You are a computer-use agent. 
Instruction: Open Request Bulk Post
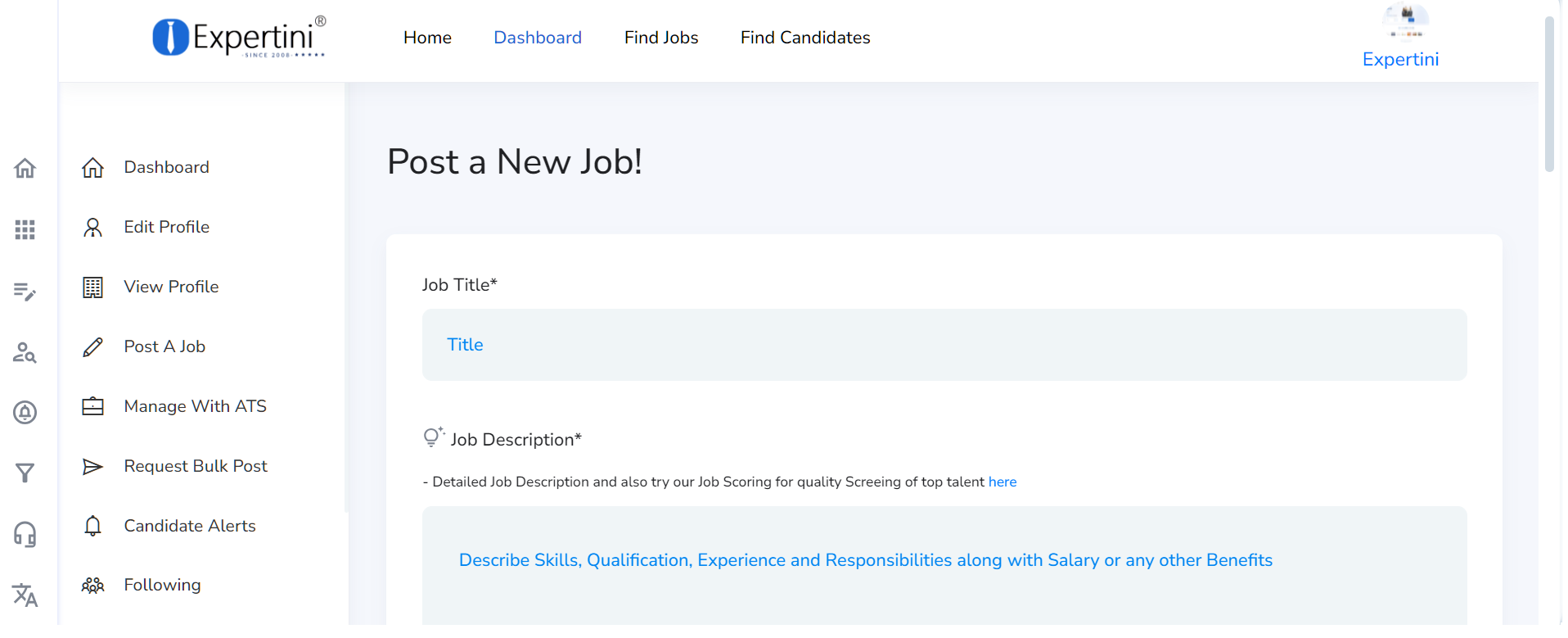[196, 465]
